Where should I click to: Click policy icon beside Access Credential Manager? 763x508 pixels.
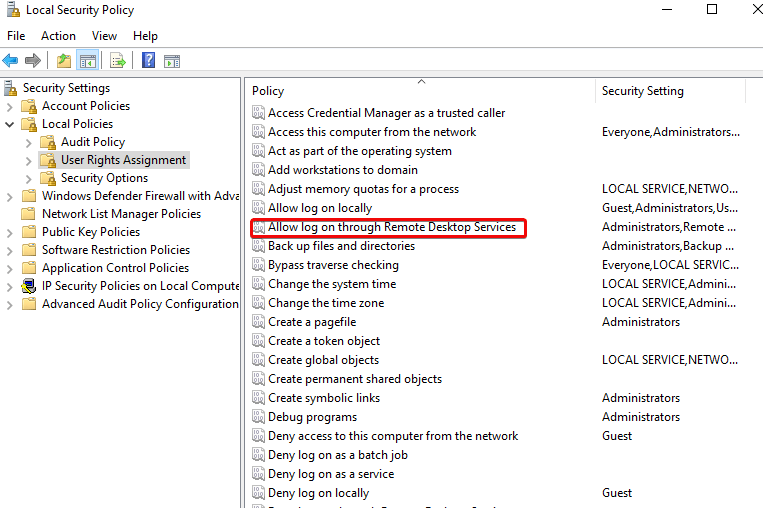coord(258,113)
